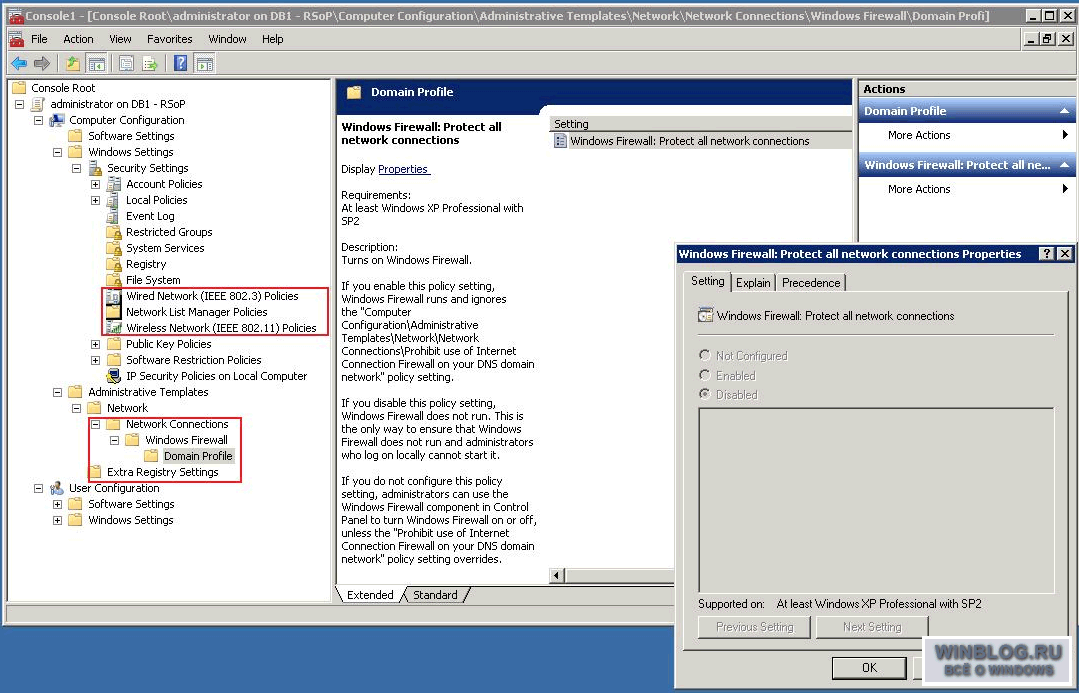This screenshot has height=693, width=1079.
Task: Open Help via blue question mark icon
Action: [180, 64]
